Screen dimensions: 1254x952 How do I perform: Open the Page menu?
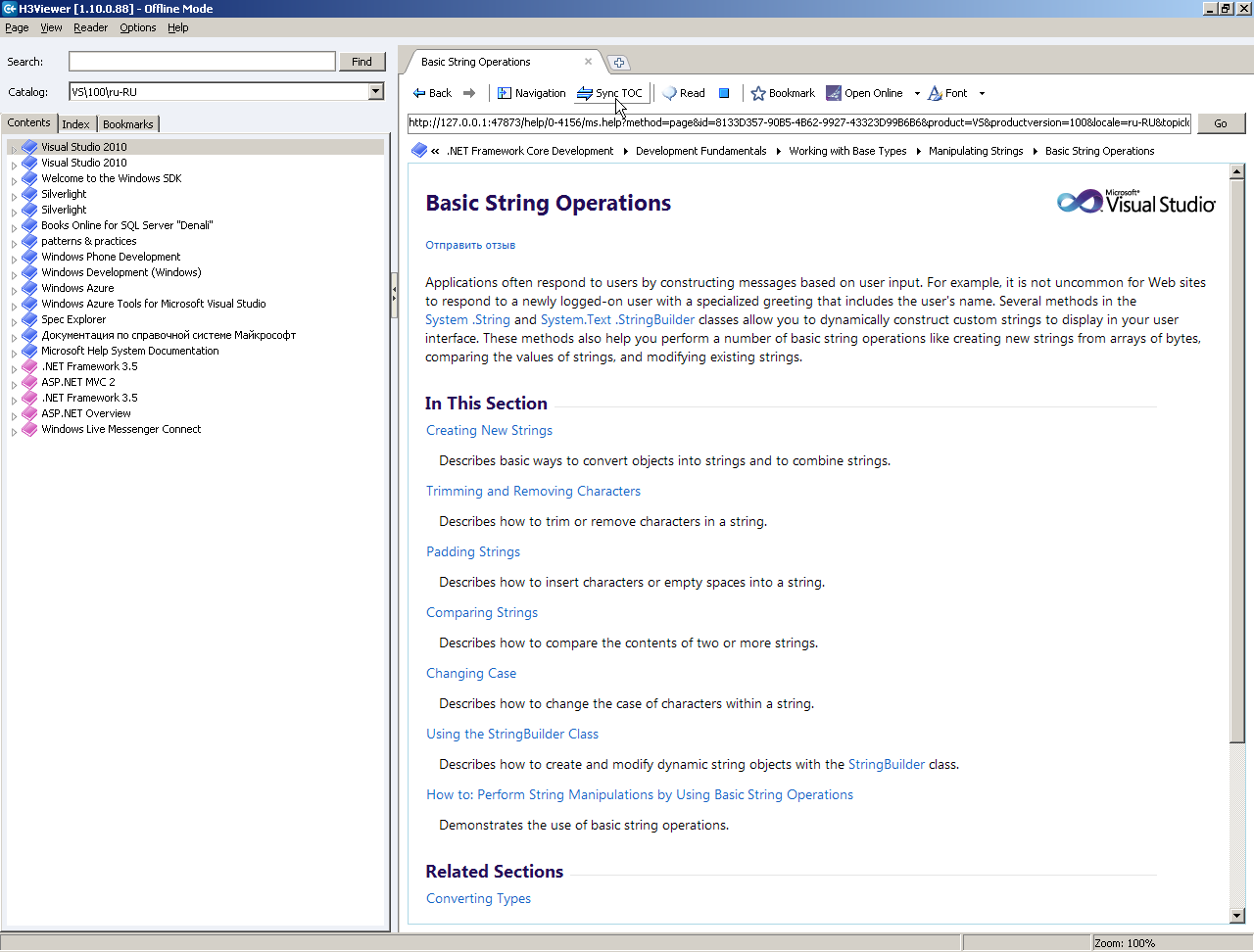click(x=17, y=27)
